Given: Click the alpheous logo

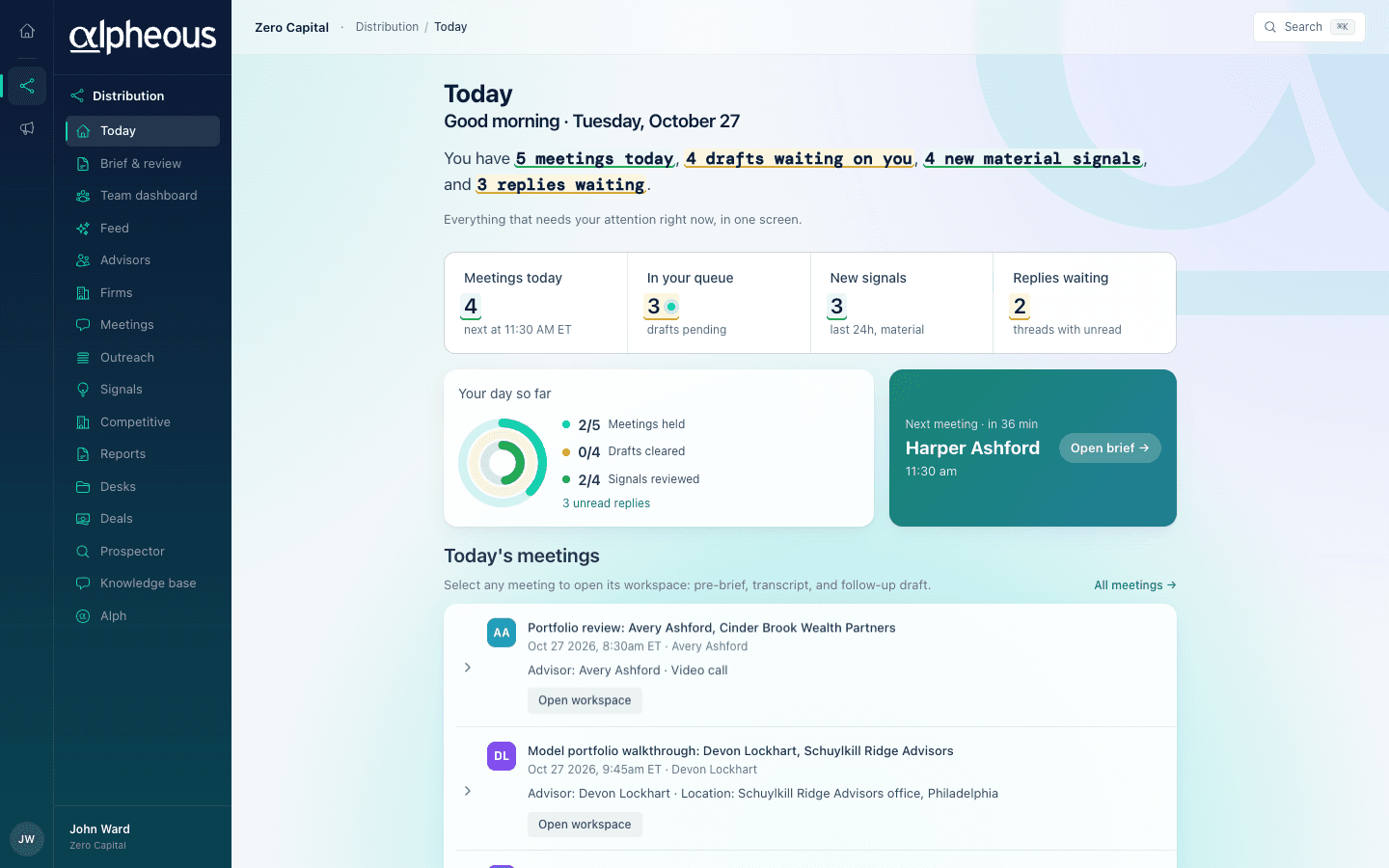Looking at the screenshot, I should pos(143,37).
